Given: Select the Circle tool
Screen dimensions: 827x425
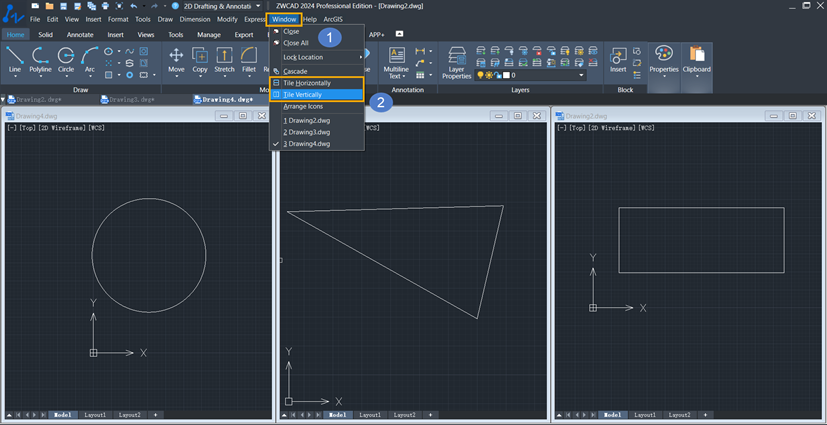Looking at the screenshot, I should (65, 58).
